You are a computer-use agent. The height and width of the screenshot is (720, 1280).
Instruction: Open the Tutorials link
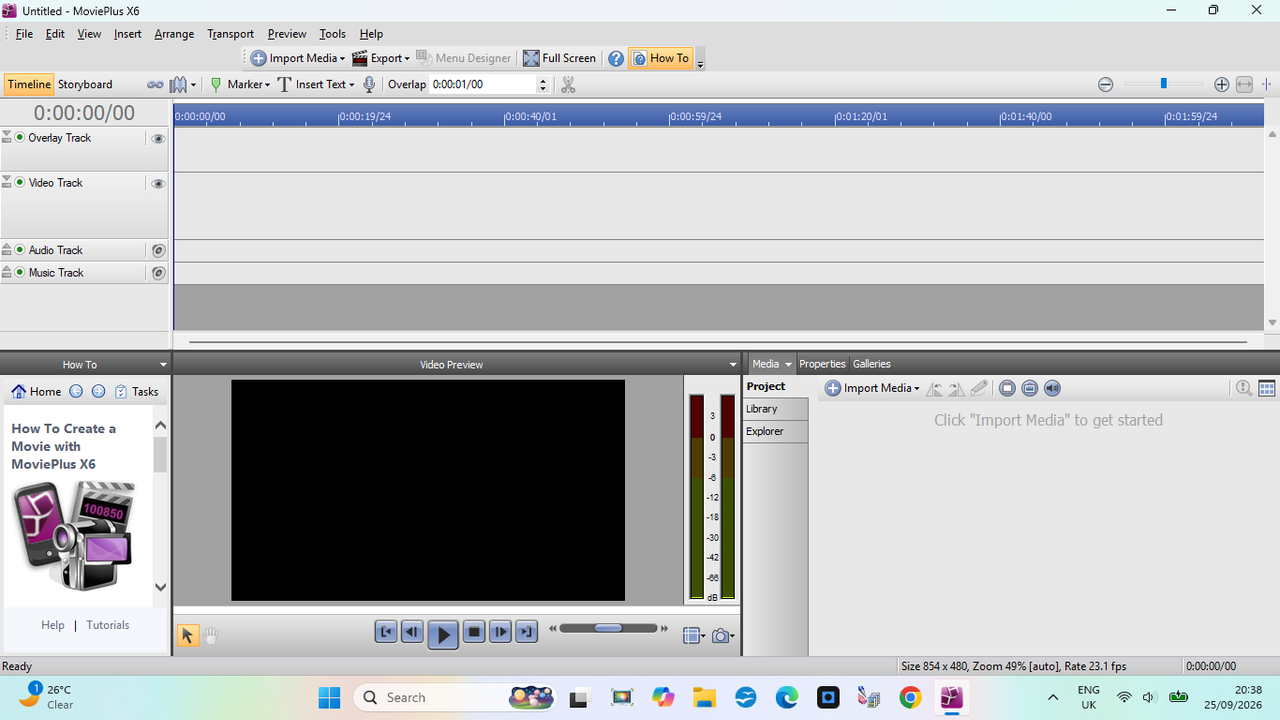pos(108,625)
